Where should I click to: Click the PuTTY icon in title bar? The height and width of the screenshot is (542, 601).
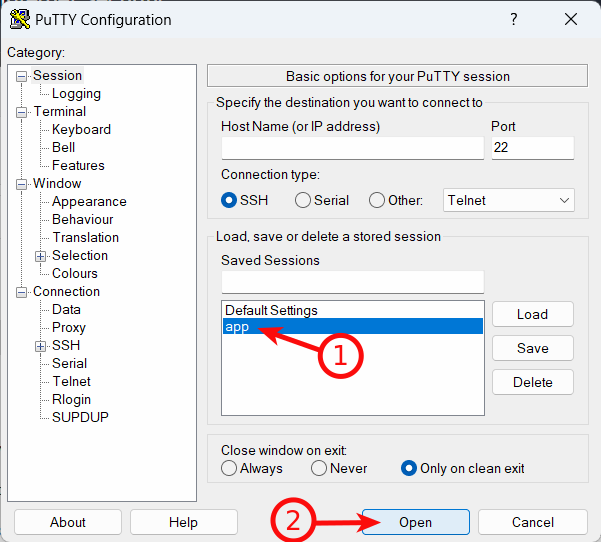(x=20, y=20)
